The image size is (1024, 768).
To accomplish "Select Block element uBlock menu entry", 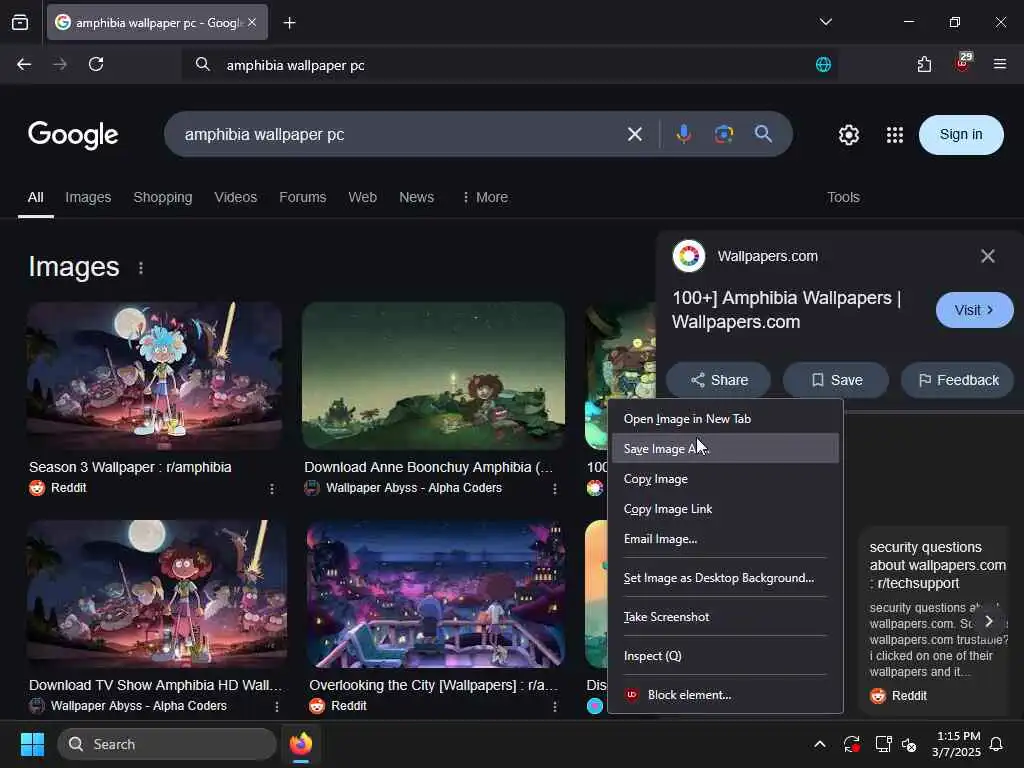I will coord(725,695).
